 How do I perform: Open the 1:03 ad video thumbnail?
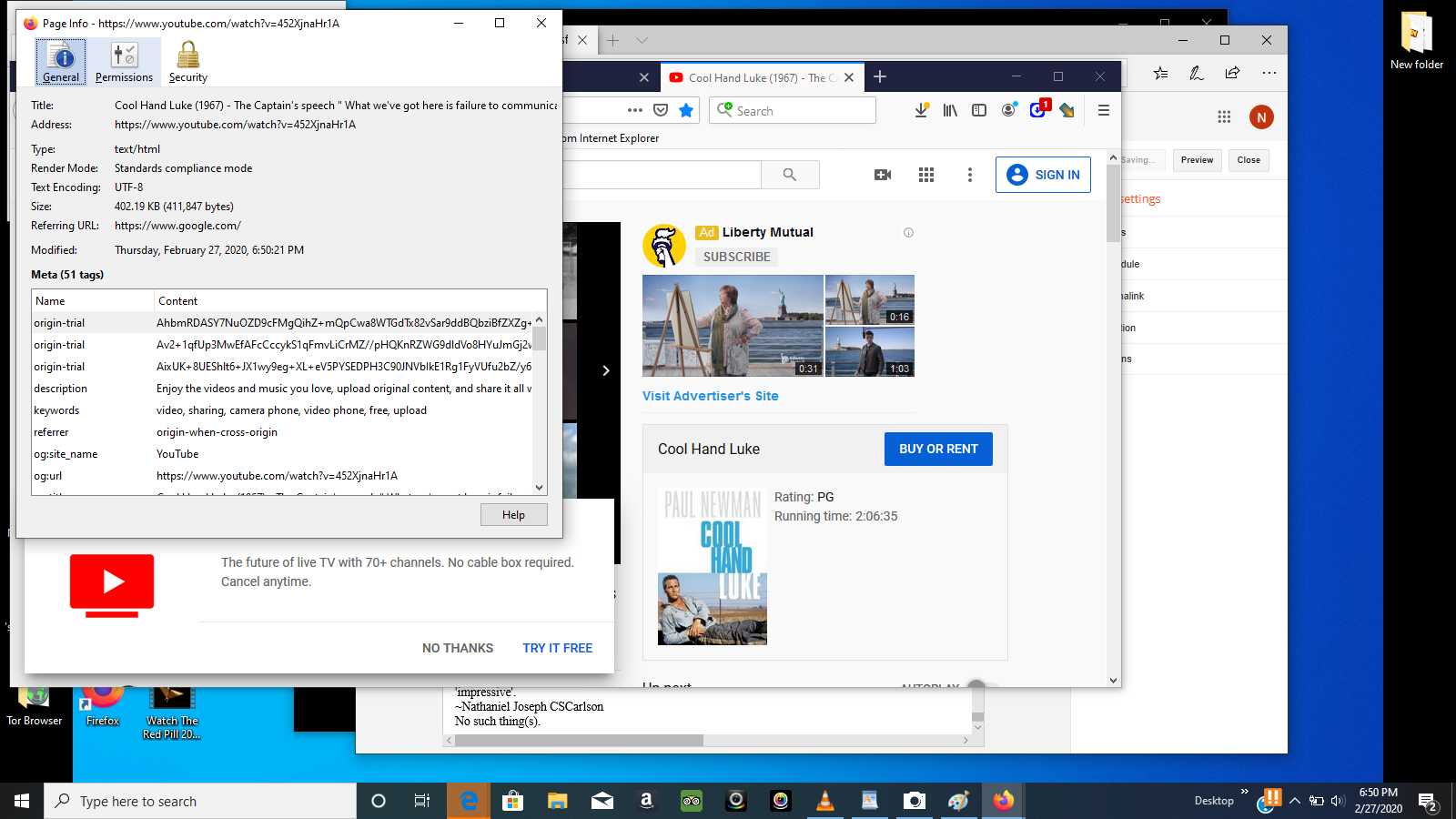[870, 351]
